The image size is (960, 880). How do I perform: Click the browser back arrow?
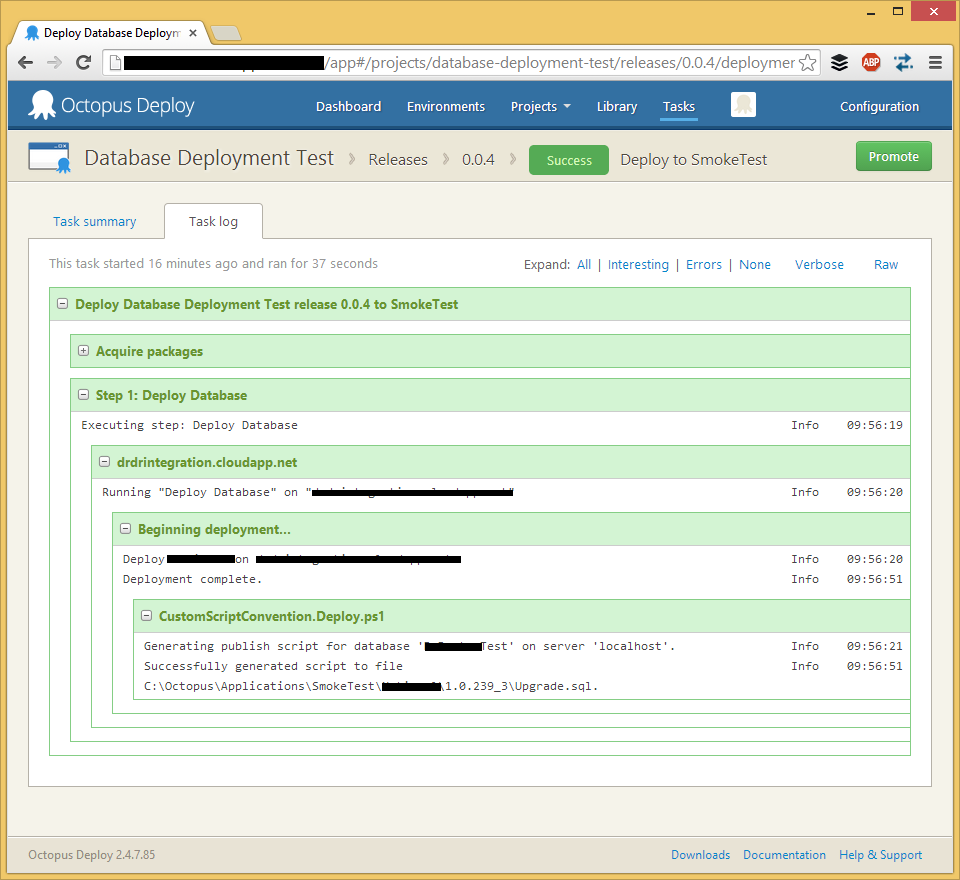[x=26, y=62]
